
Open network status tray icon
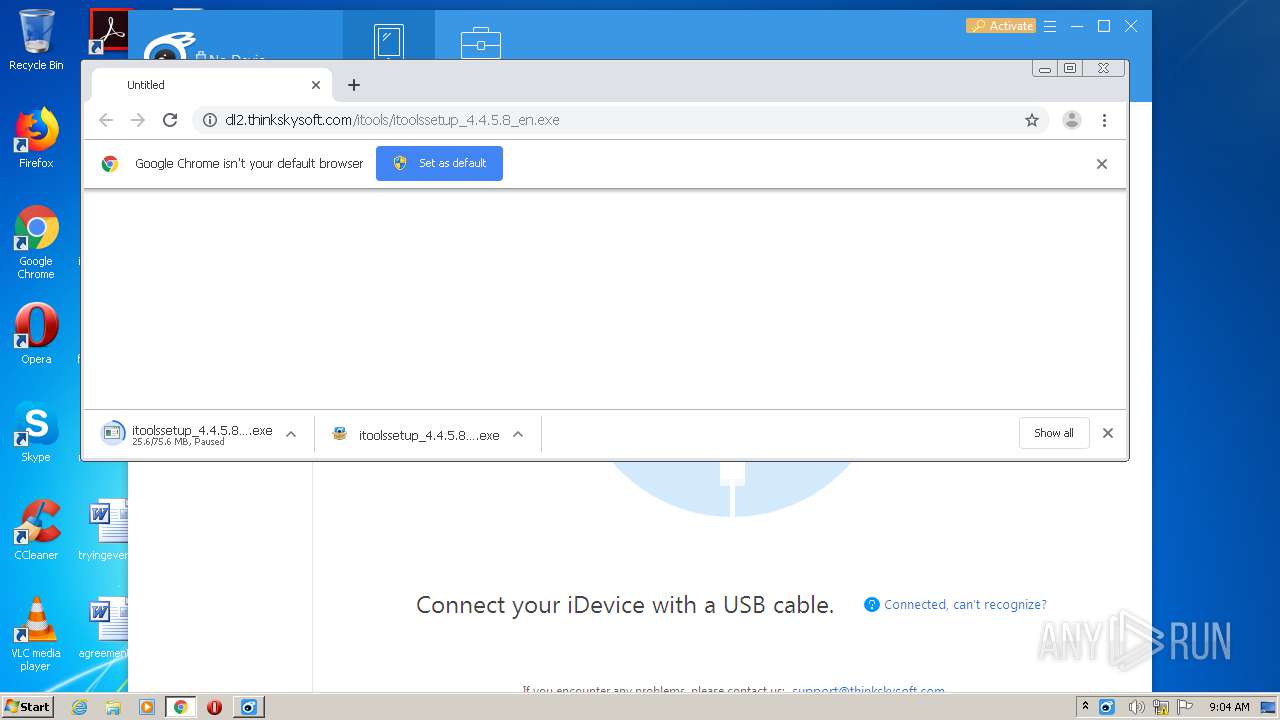click(x=1161, y=707)
